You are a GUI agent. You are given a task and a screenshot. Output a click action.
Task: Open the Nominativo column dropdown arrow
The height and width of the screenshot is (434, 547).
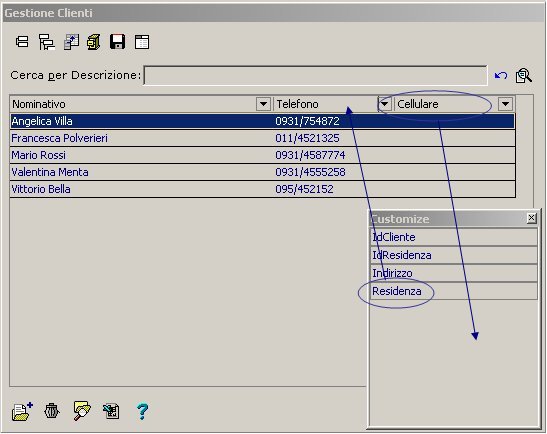click(x=263, y=104)
